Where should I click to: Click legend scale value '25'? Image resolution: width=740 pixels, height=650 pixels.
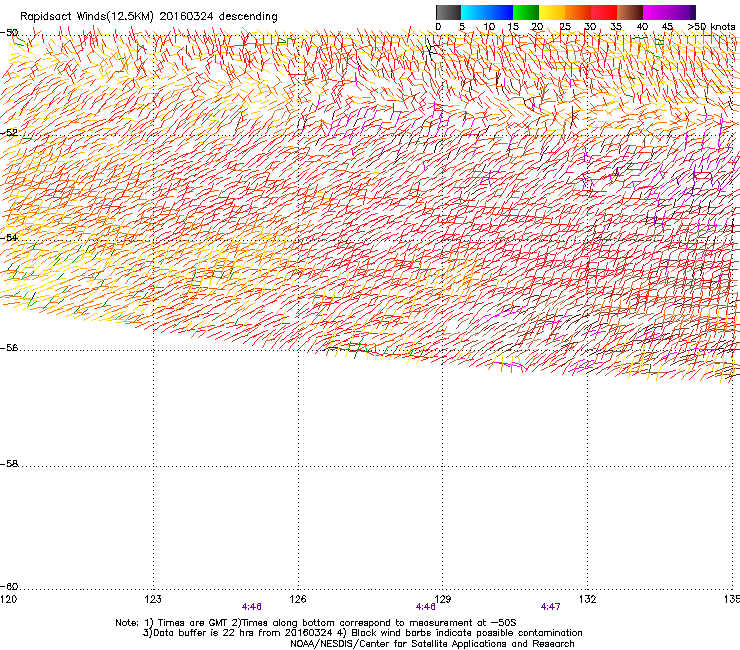point(565,27)
